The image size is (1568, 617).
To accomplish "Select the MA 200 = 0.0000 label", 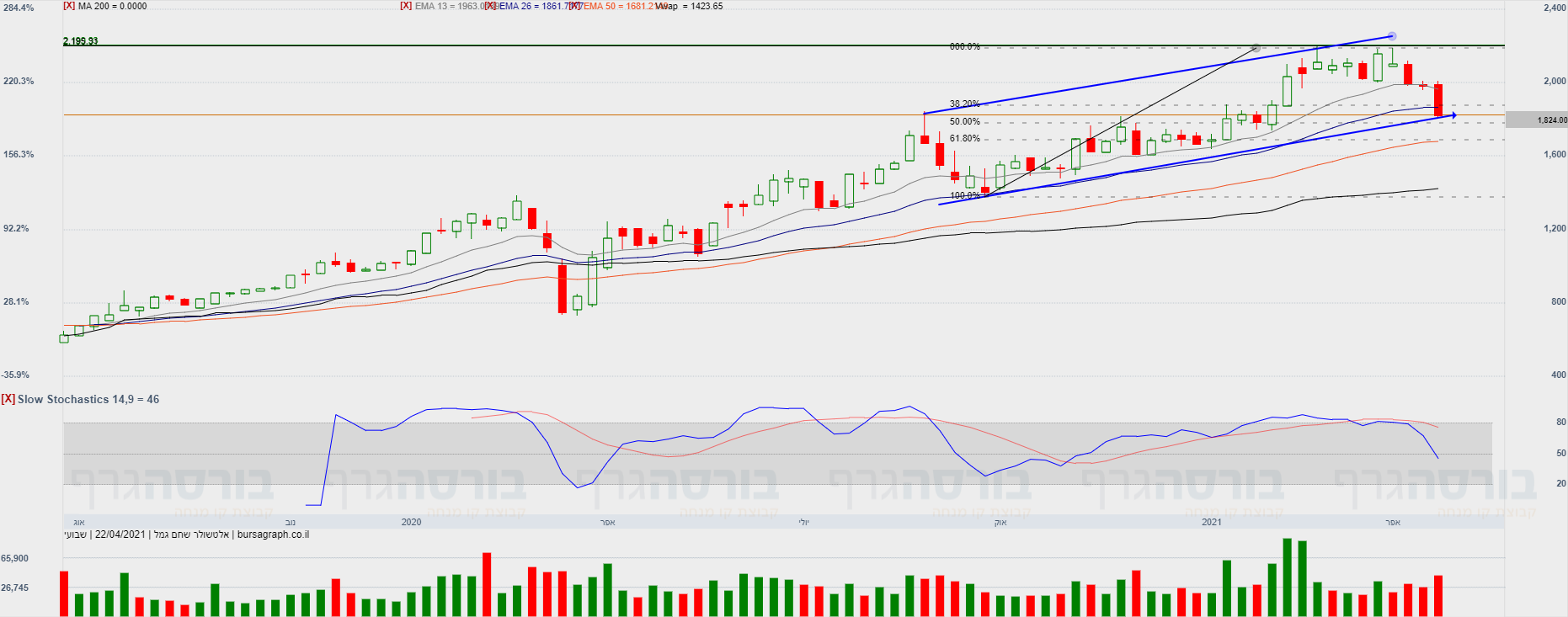I will (112, 6).
